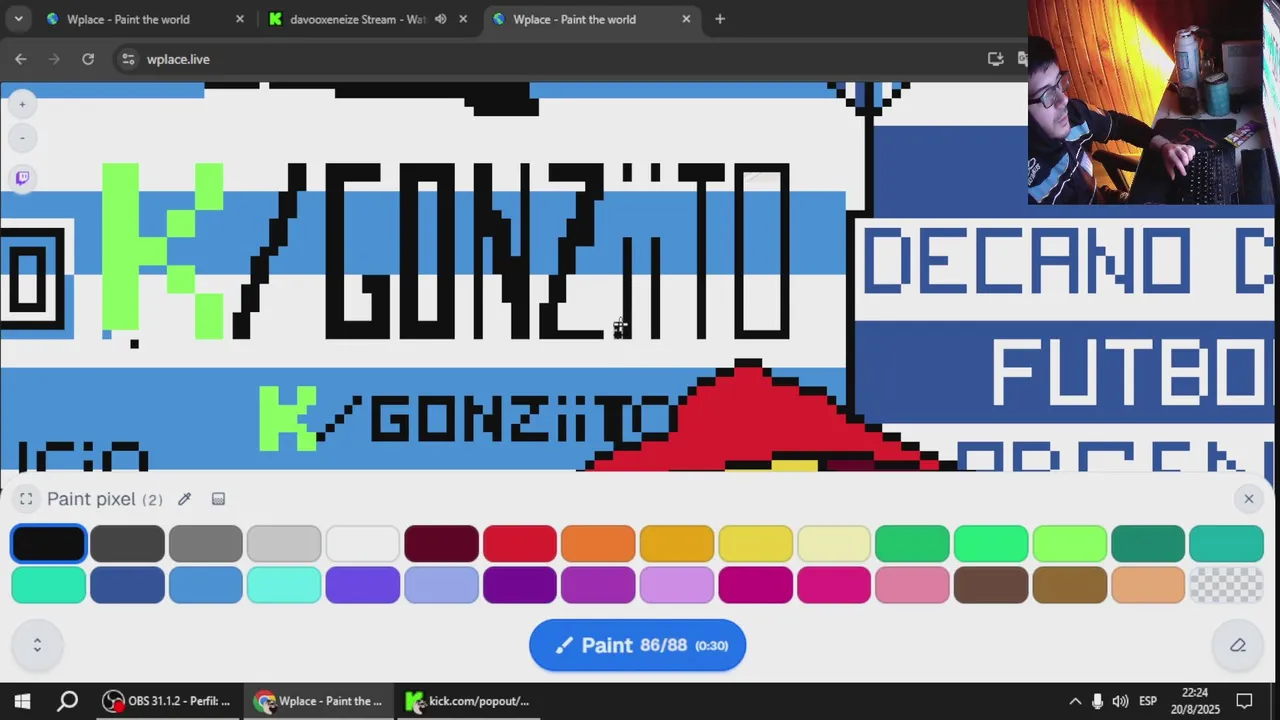Screen dimensions: 1280x720
Task: Expand the color palette up-down arrows
Action: click(x=37, y=645)
